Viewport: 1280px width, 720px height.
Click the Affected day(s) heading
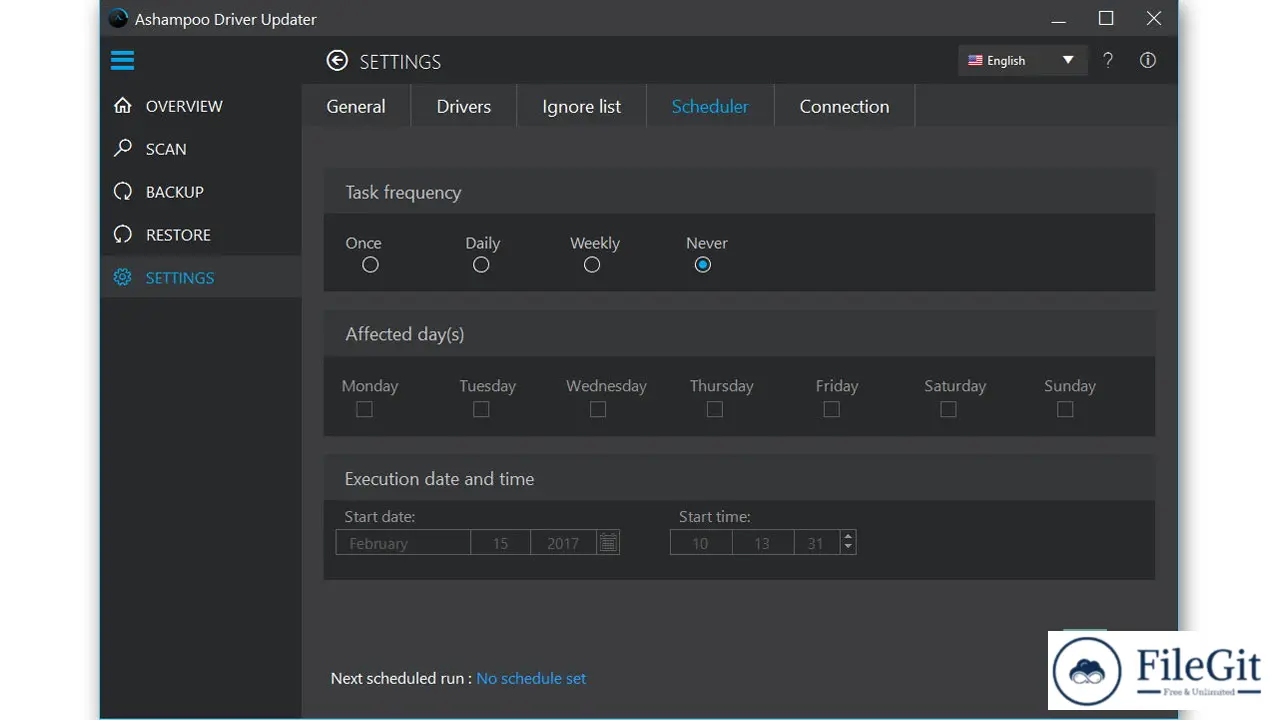coord(404,334)
